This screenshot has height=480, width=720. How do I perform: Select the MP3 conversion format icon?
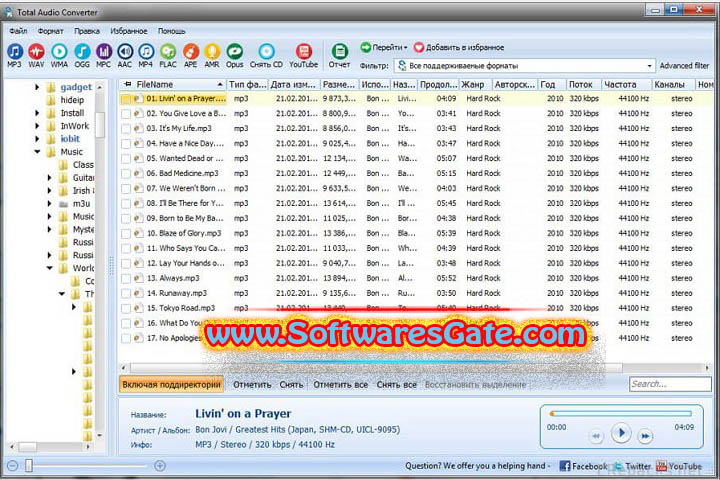pyautogui.click(x=14, y=55)
